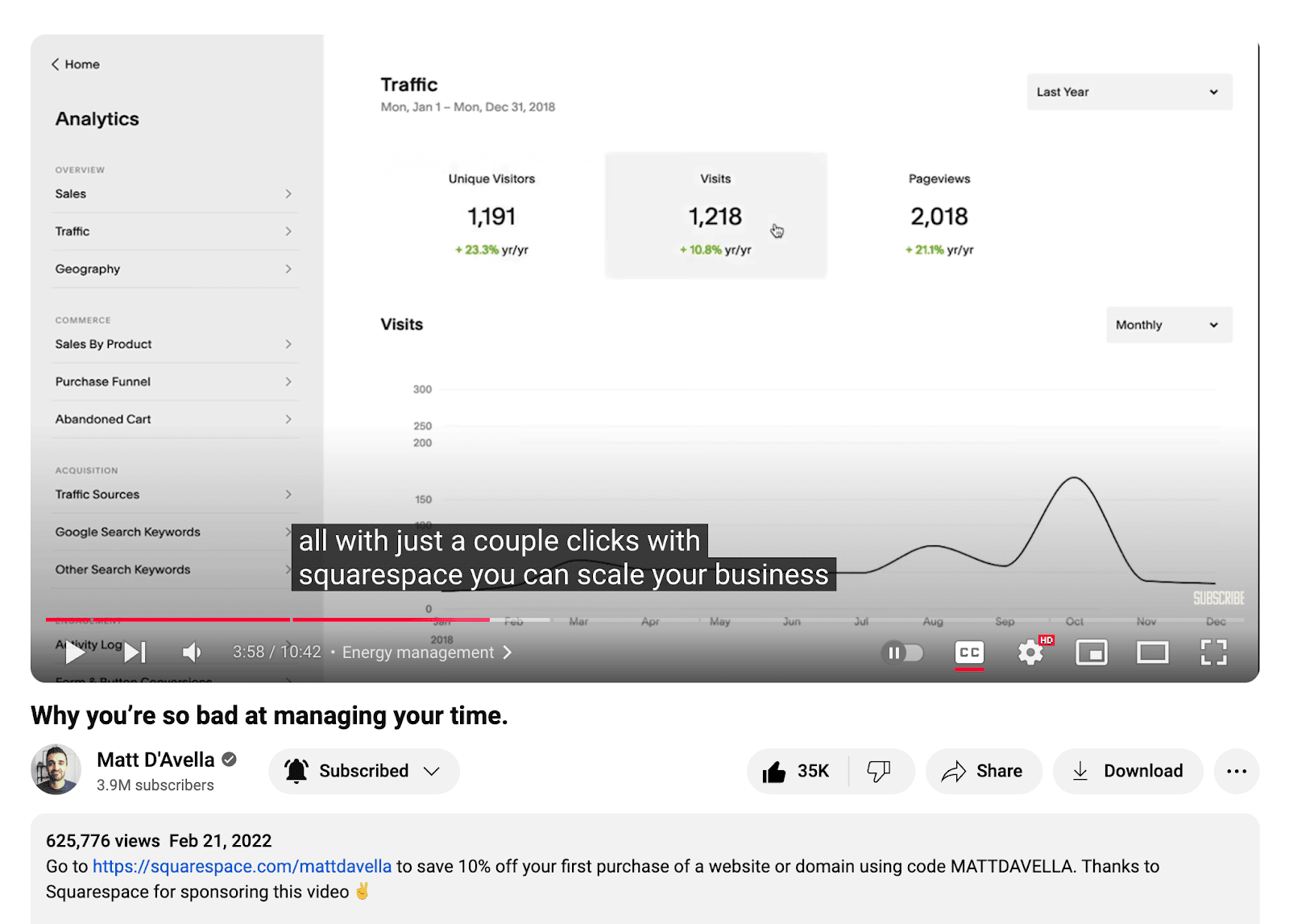Click the video's upload date Feb 21, 2022
The width and height of the screenshot is (1289, 924).
(x=220, y=840)
